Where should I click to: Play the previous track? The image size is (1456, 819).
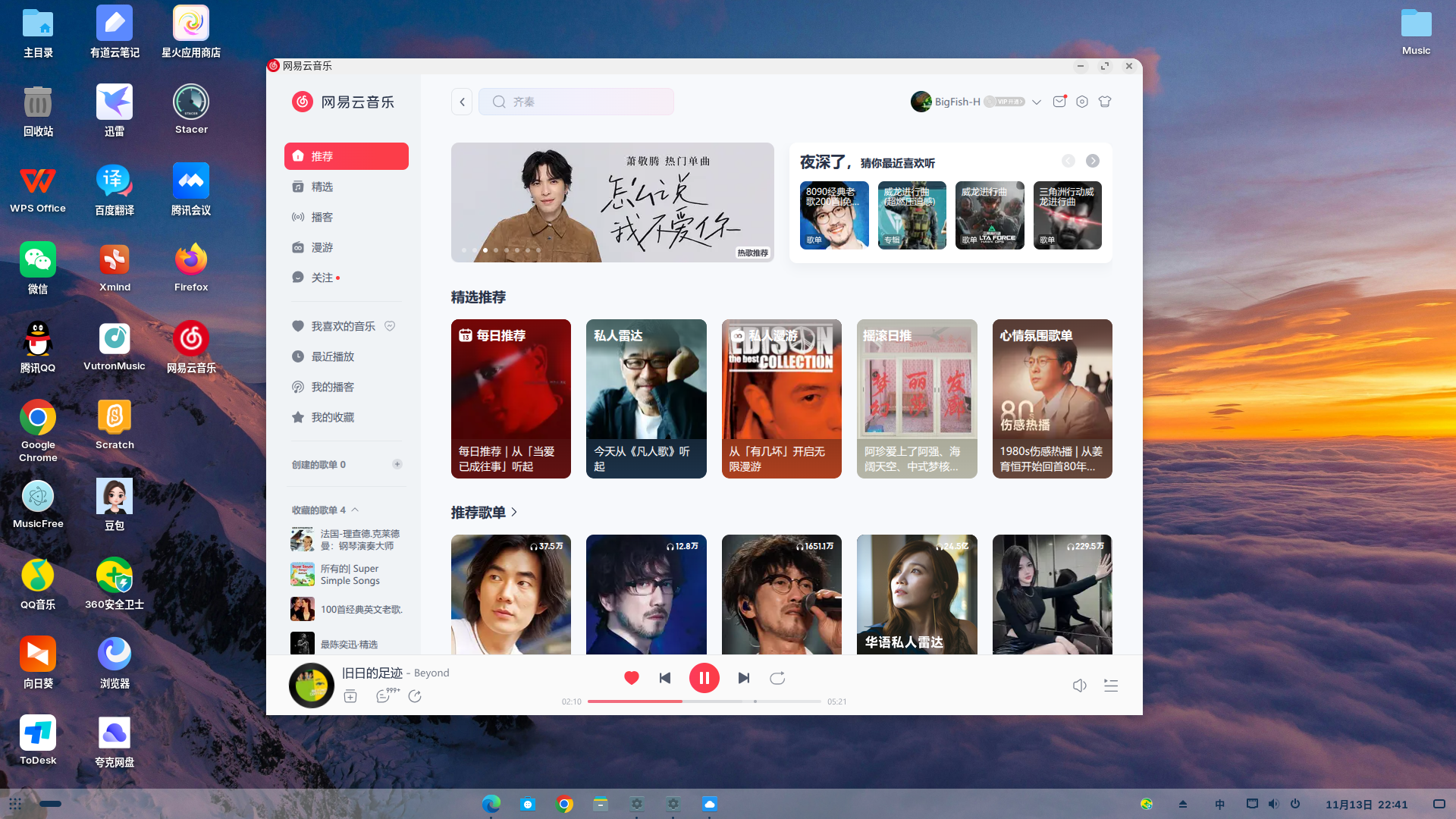pyautogui.click(x=665, y=678)
